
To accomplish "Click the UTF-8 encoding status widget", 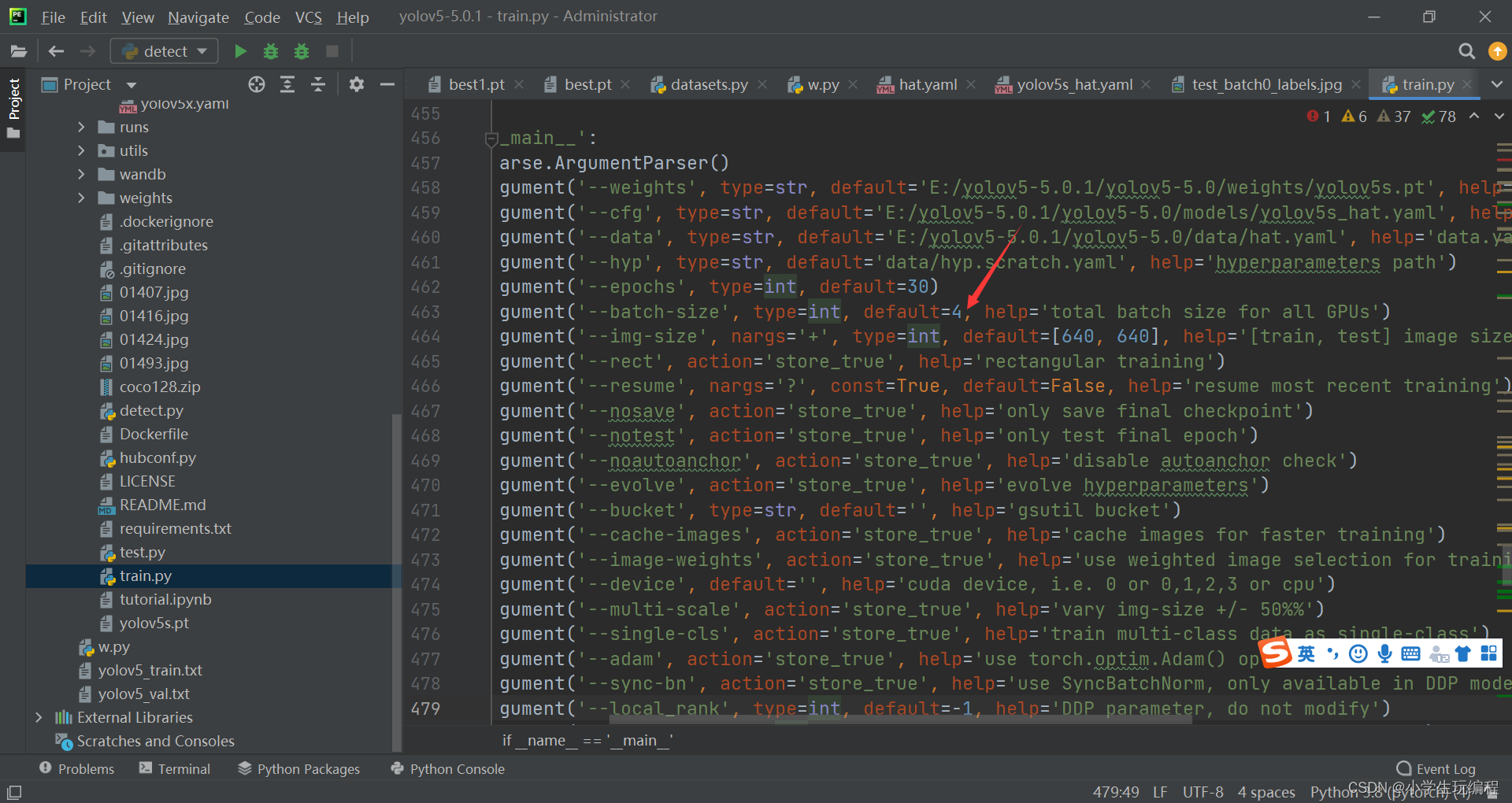I will [1203, 792].
